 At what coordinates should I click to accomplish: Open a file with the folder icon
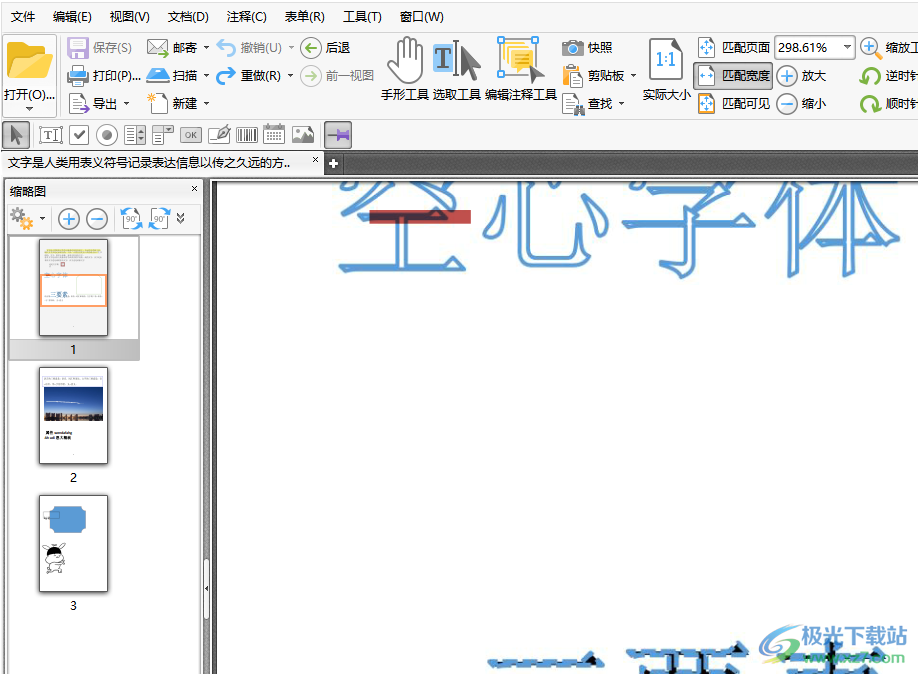[29, 62]
